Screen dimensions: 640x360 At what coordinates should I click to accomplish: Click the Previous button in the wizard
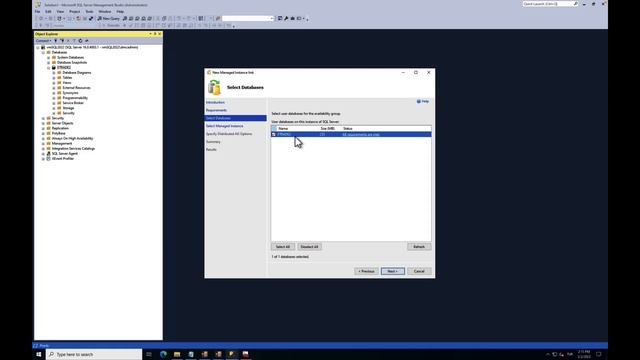[366, 271]
